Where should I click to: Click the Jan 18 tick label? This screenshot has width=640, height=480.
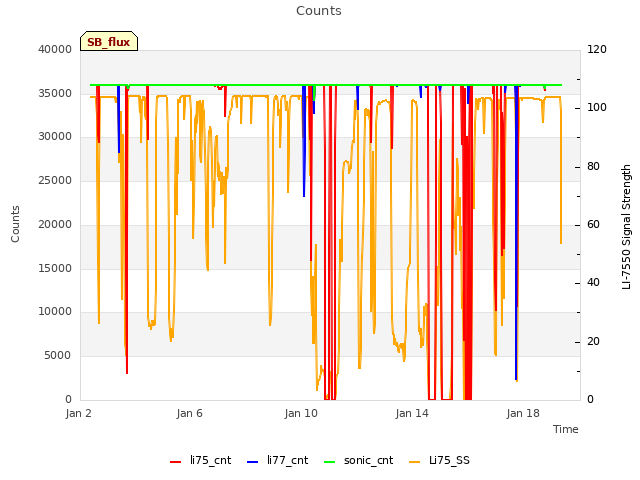click(x=523, y=413)
